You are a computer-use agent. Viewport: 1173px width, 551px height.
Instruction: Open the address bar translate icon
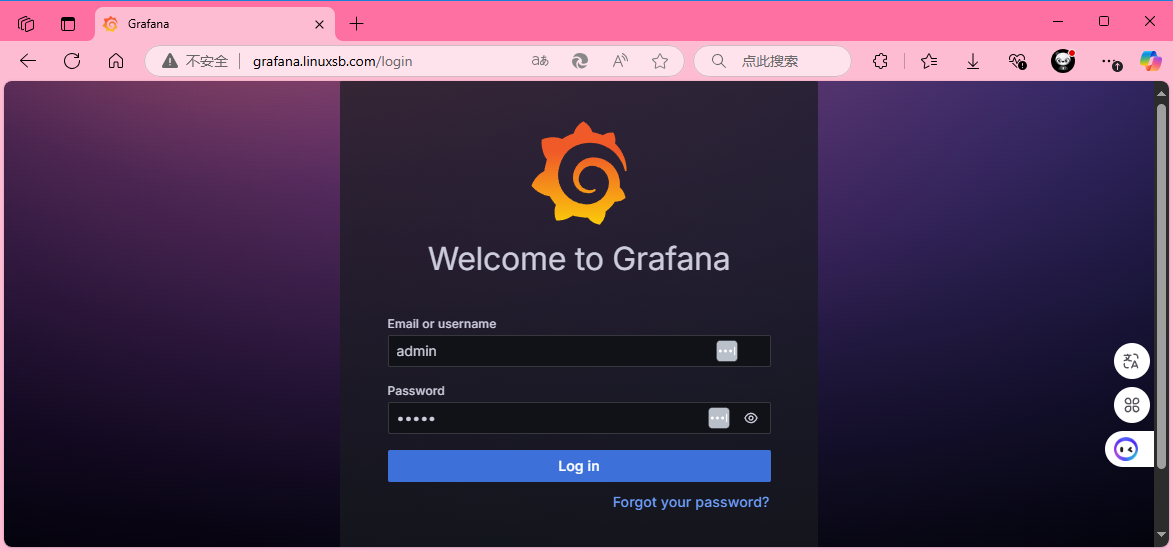(x=539, y=61)
